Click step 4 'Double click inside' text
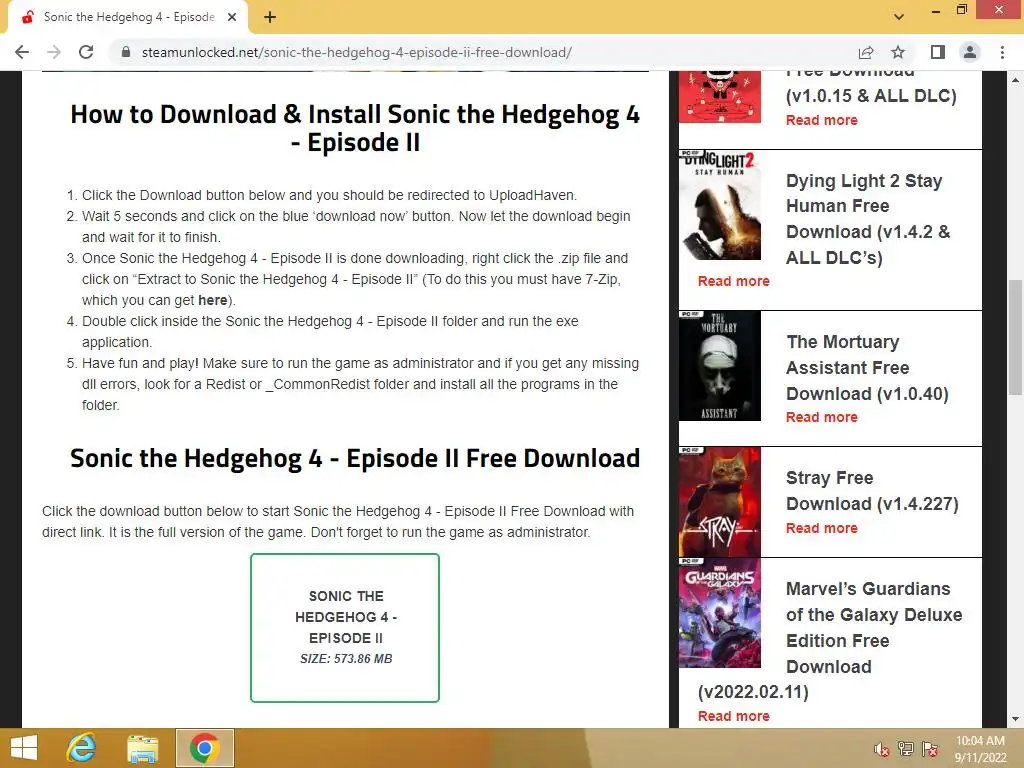The height and width of the screenshot is (768, 1024). tap(330, 332)
